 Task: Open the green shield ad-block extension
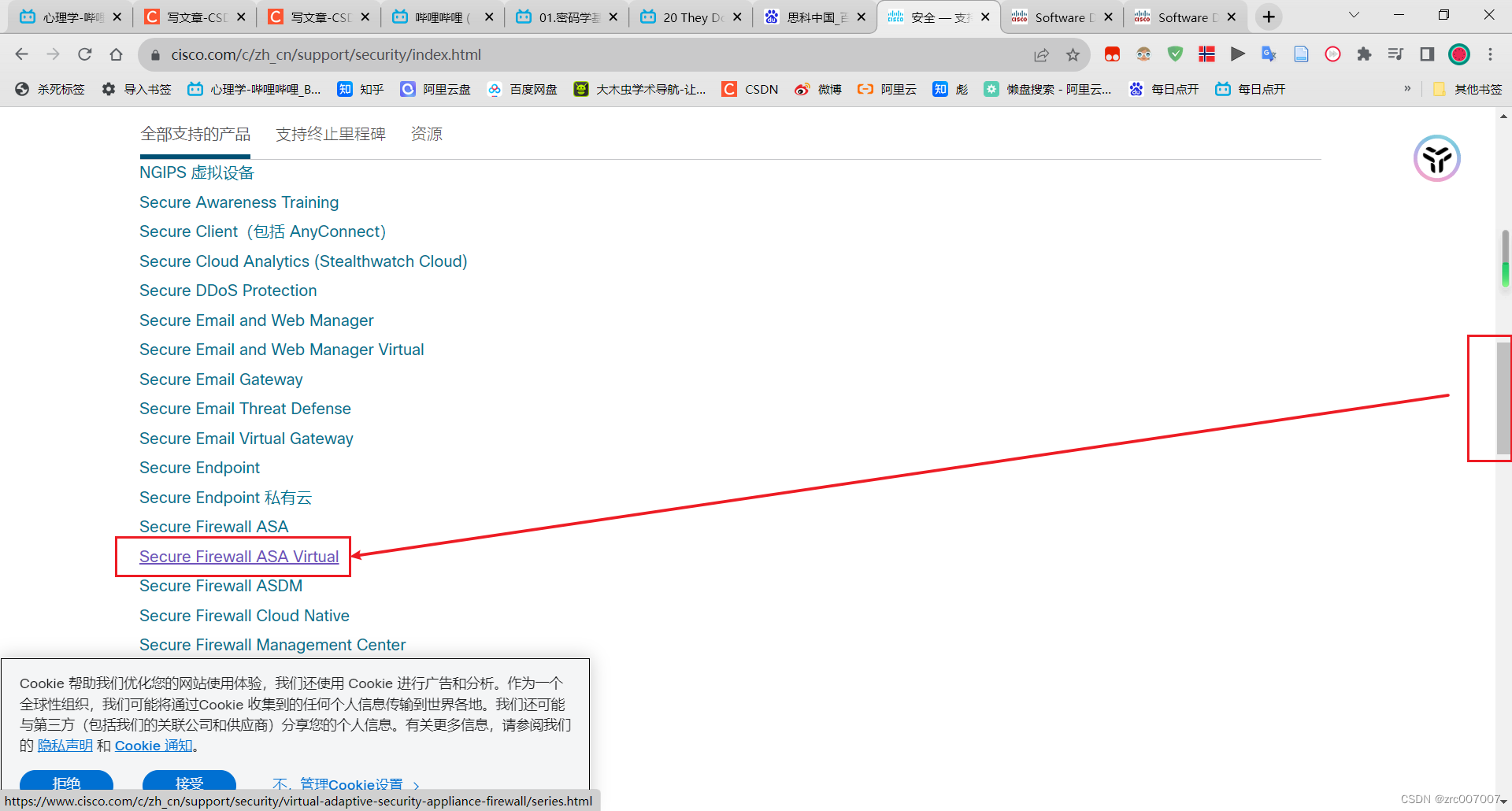(x=1175, y=54)
